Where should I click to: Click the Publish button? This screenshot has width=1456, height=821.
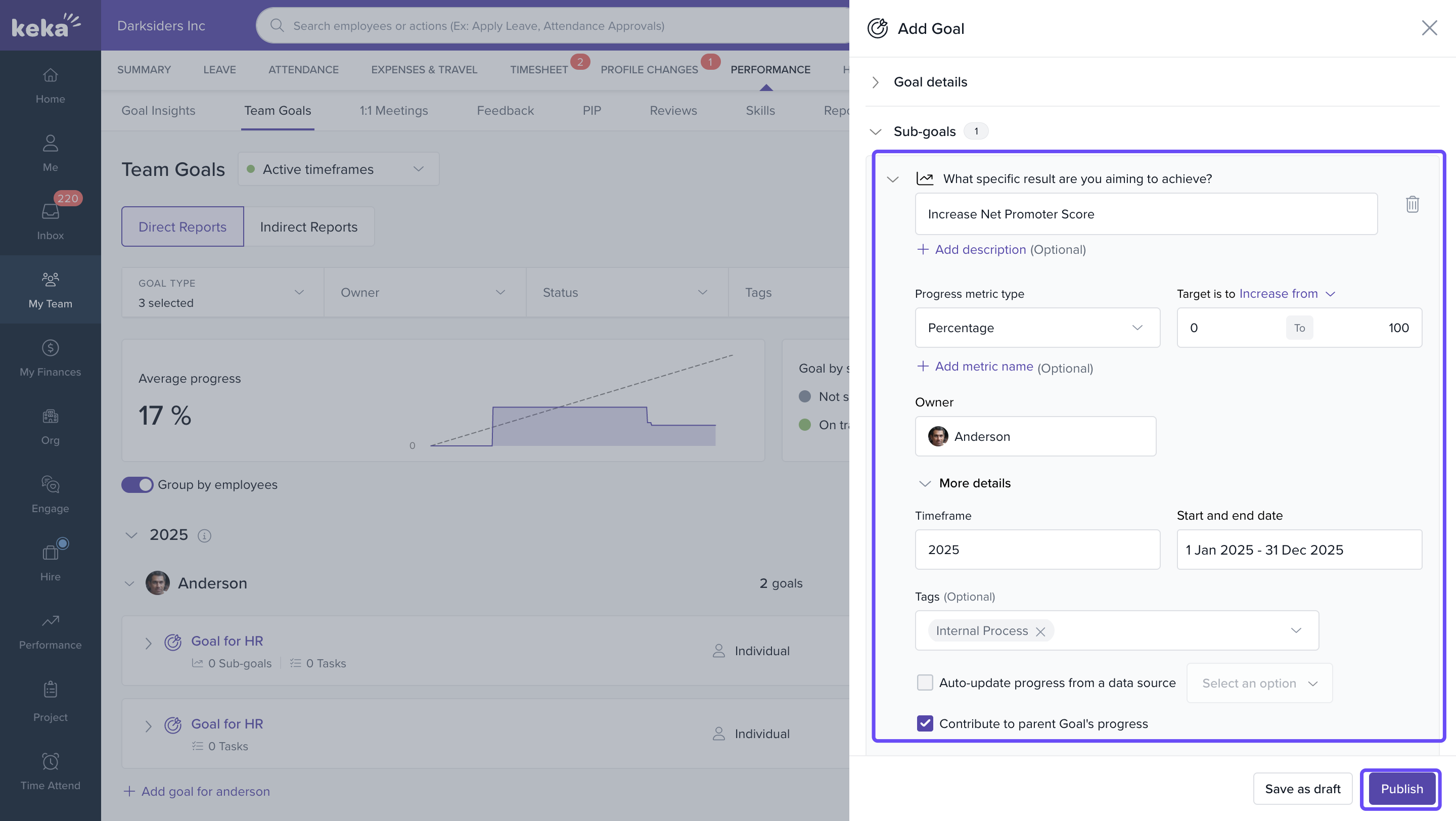(1401, 788)
